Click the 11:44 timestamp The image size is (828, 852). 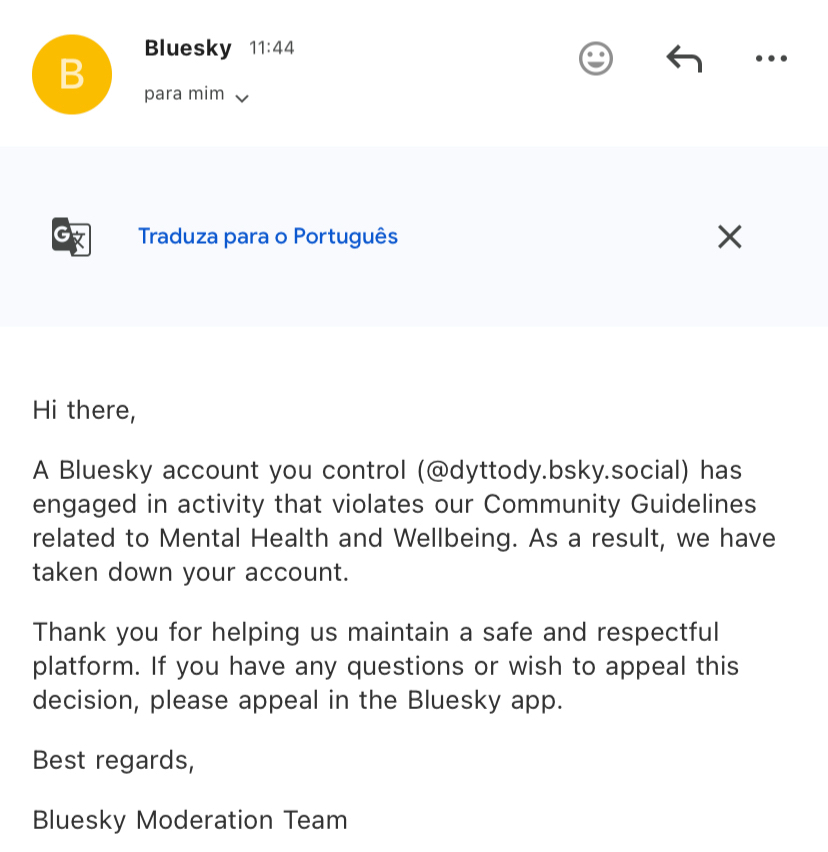coord(271,48)
